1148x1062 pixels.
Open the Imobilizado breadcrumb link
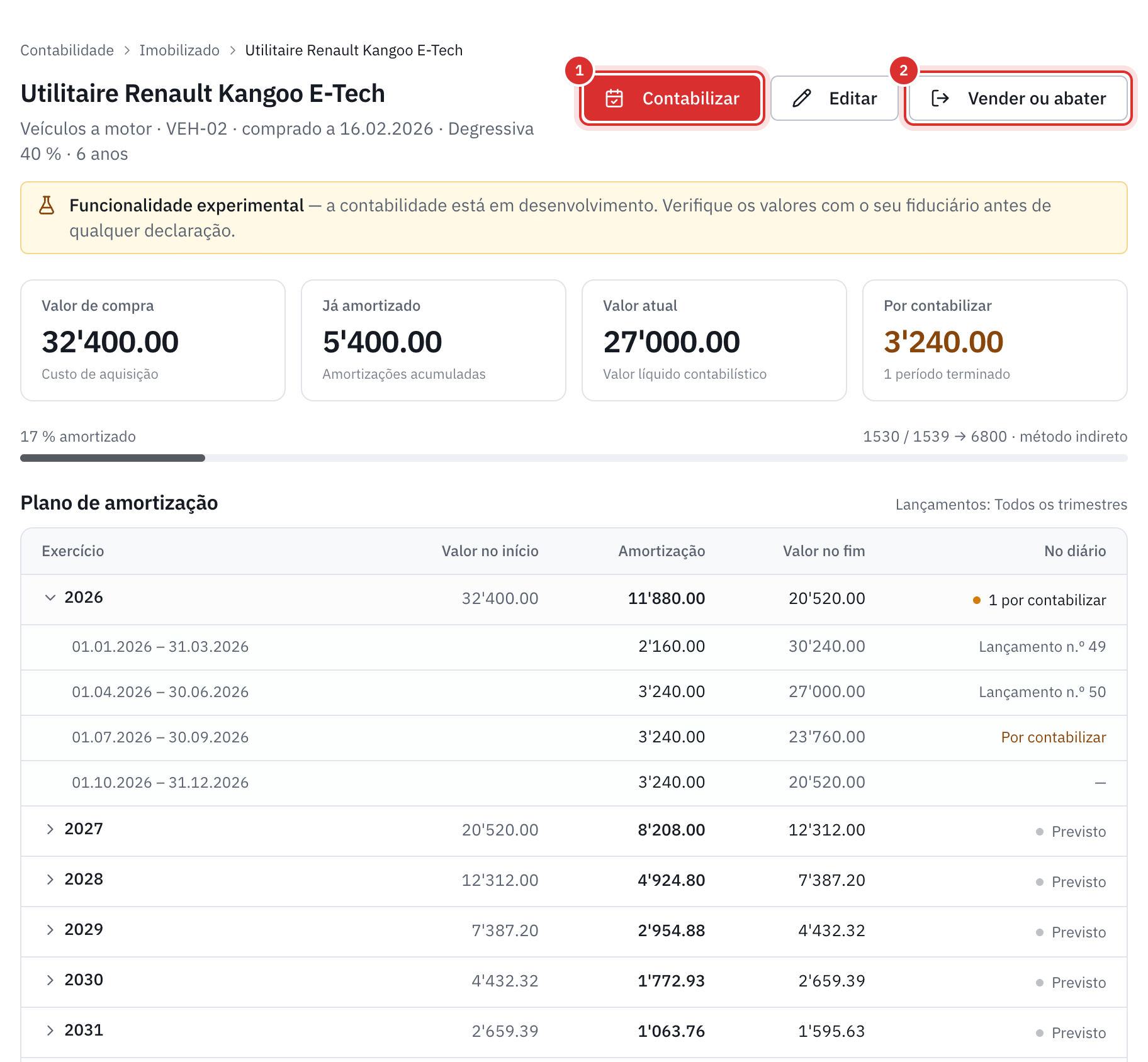click(x=179, y=50)
